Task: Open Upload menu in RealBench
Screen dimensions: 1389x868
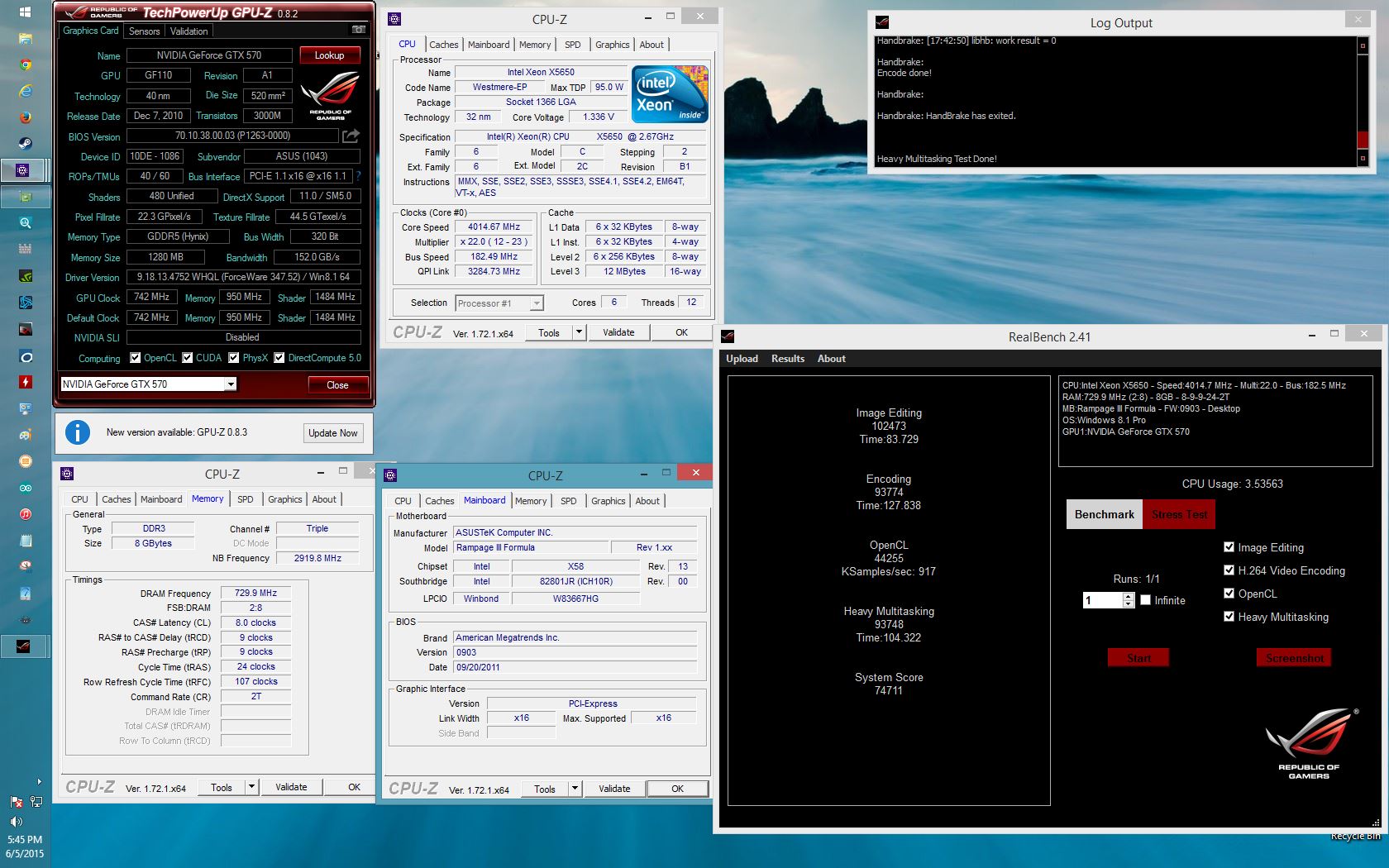Action: [742, 359]
